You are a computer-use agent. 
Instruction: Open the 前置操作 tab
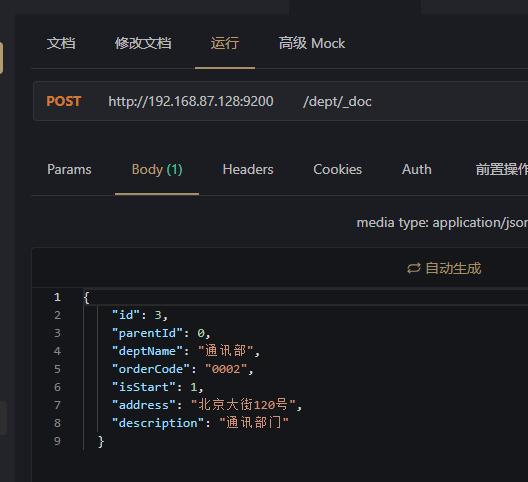tap(502, 169)
